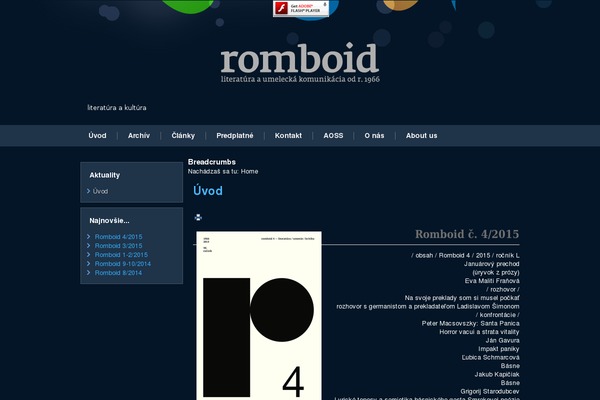Click the Home breadcrumb text
This screenshot has width=600, height=400.
(x=249, y=171)
